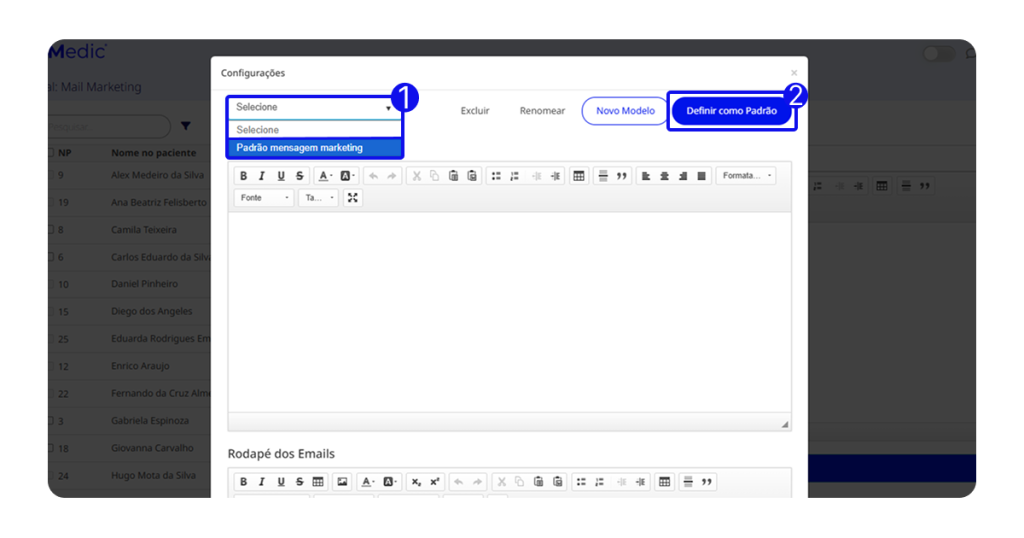Screen dimensions: 1024x538
Task: Open the Selecione template dropdown
Action: coord(313,107)
